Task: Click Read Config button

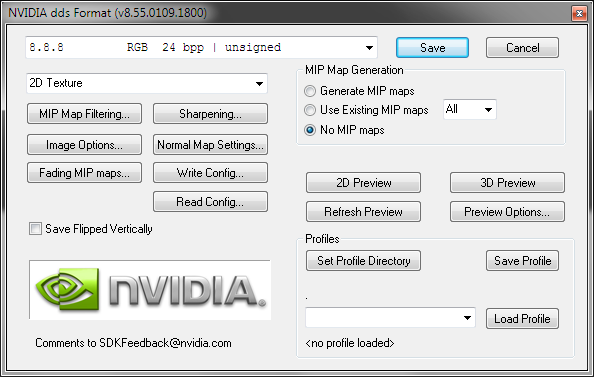Action: tap(210, 202)
